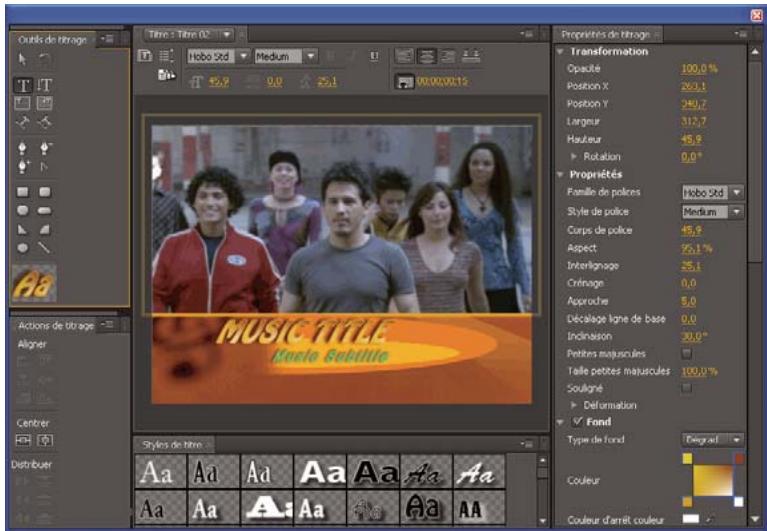The width and height of the screenshot is (767, 531).
Task: Uncheck the Fond checkbox
Action: [578, 421]
